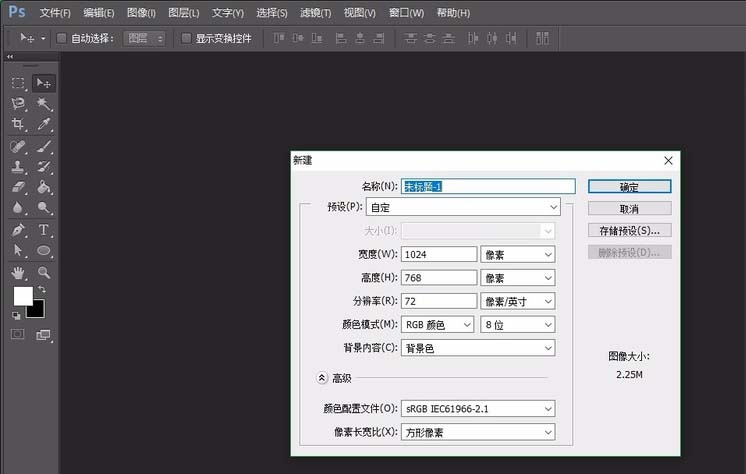Open the 文件(F) menu
Viewport: 746px width, 474px height.
coord(55,13)
